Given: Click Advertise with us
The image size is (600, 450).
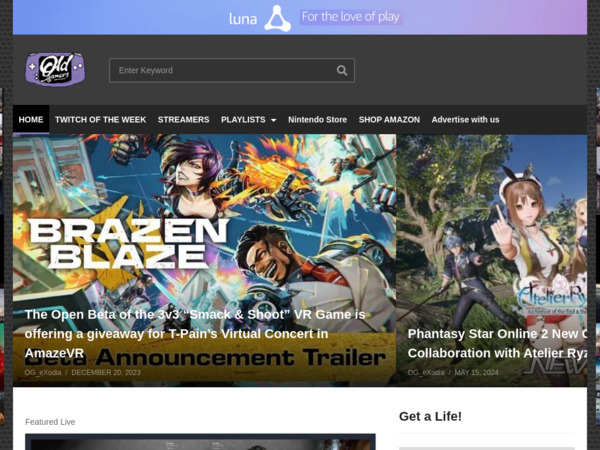Looking at the screenshot, I should tap(465, 120).
